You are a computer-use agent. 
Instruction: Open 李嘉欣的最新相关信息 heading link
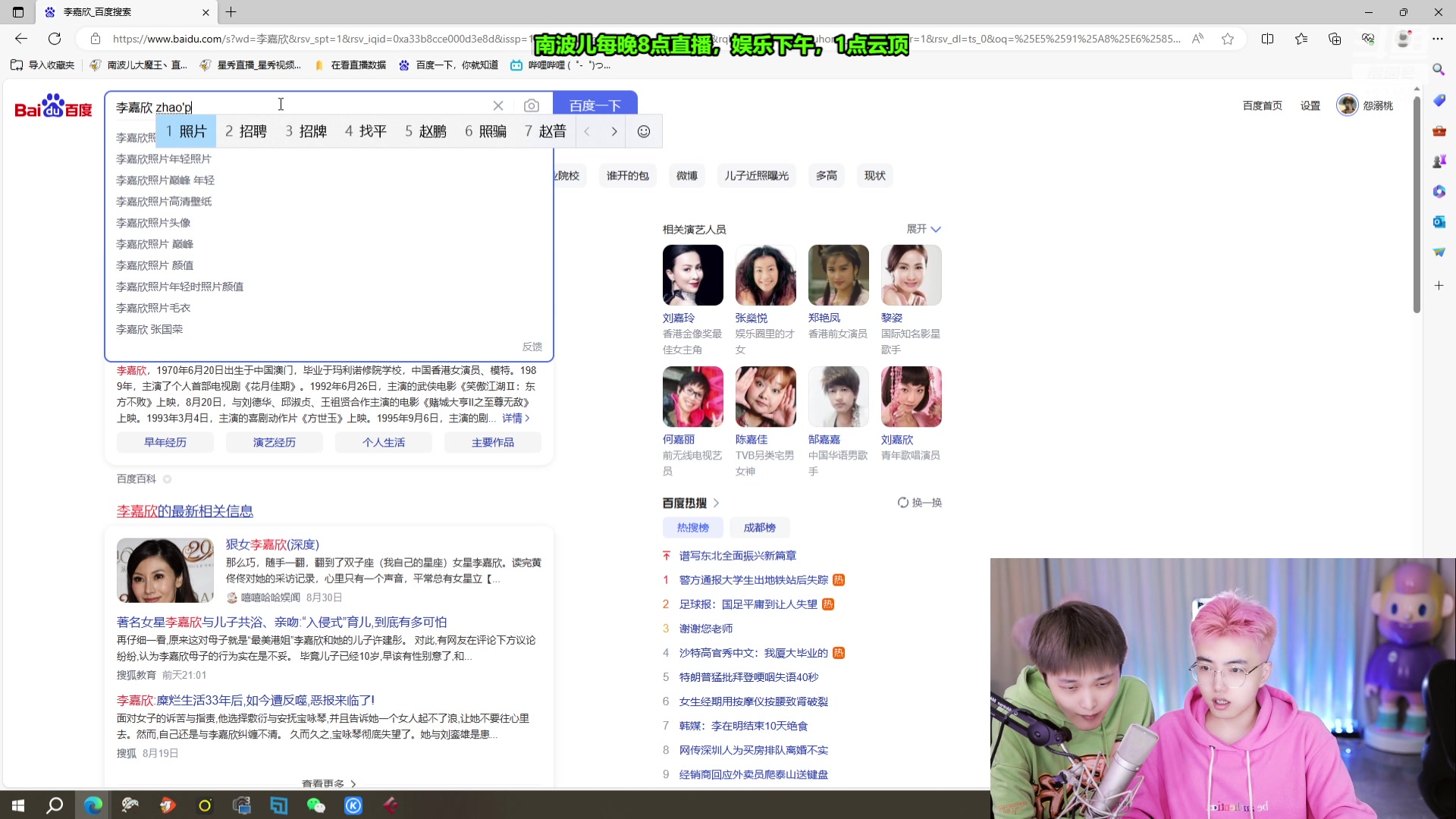click(185, 511)
